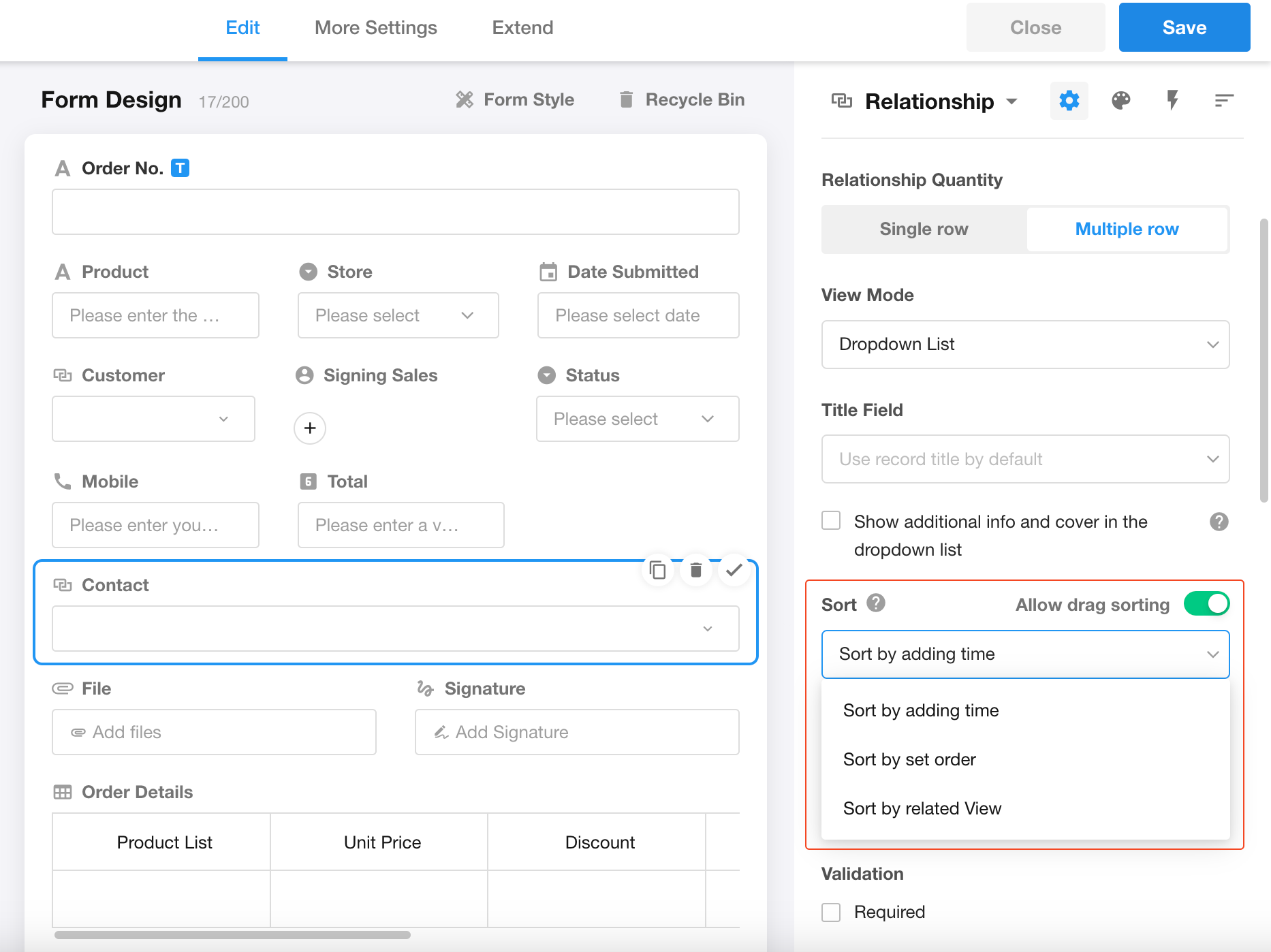Click the Signature field icon

pos(425,688)
